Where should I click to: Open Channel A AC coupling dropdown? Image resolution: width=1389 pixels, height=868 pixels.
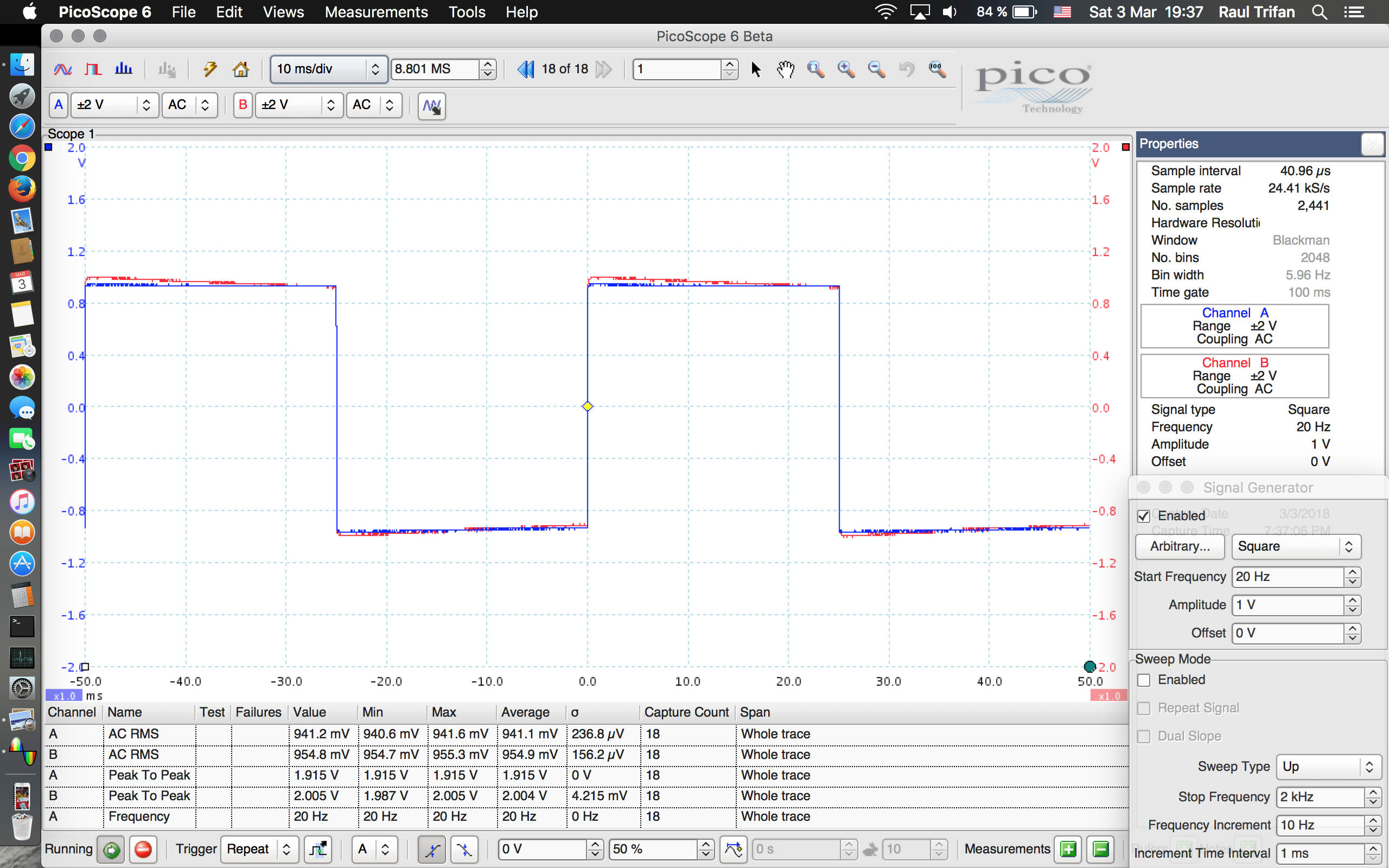pos(189,105)
